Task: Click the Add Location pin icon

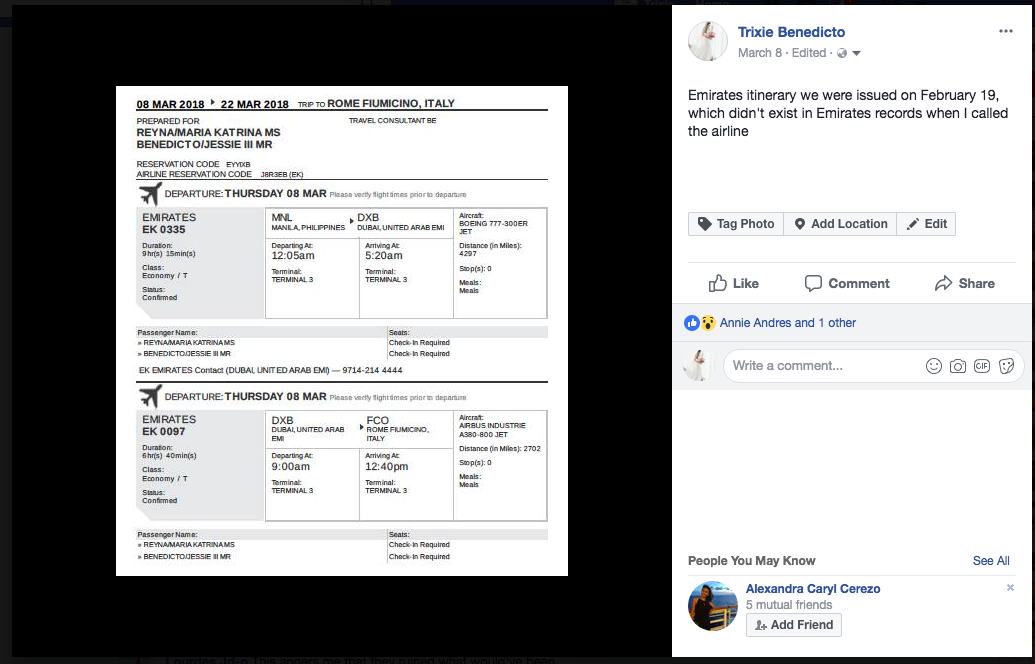Action: [x=799, y=224]
